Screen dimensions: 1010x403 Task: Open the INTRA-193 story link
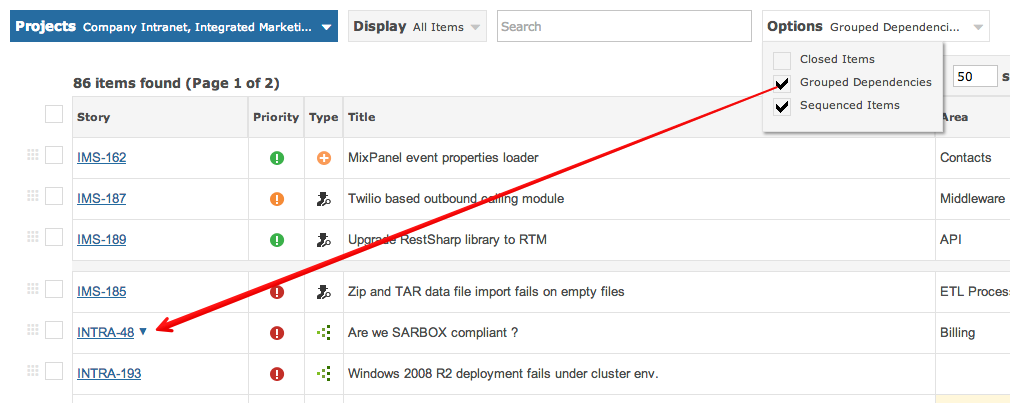pos(109,374)
